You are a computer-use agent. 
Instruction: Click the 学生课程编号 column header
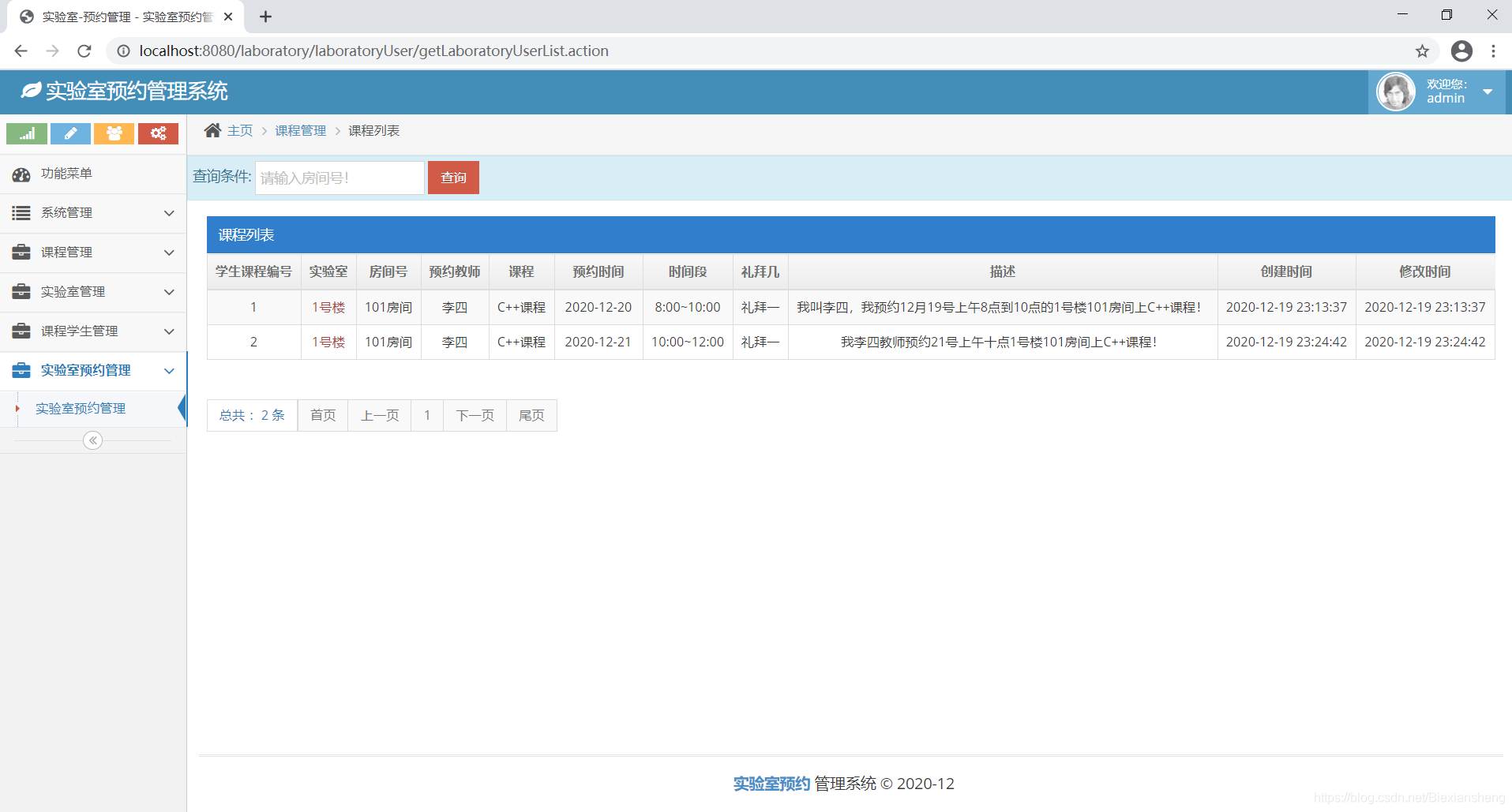(253, 272)
